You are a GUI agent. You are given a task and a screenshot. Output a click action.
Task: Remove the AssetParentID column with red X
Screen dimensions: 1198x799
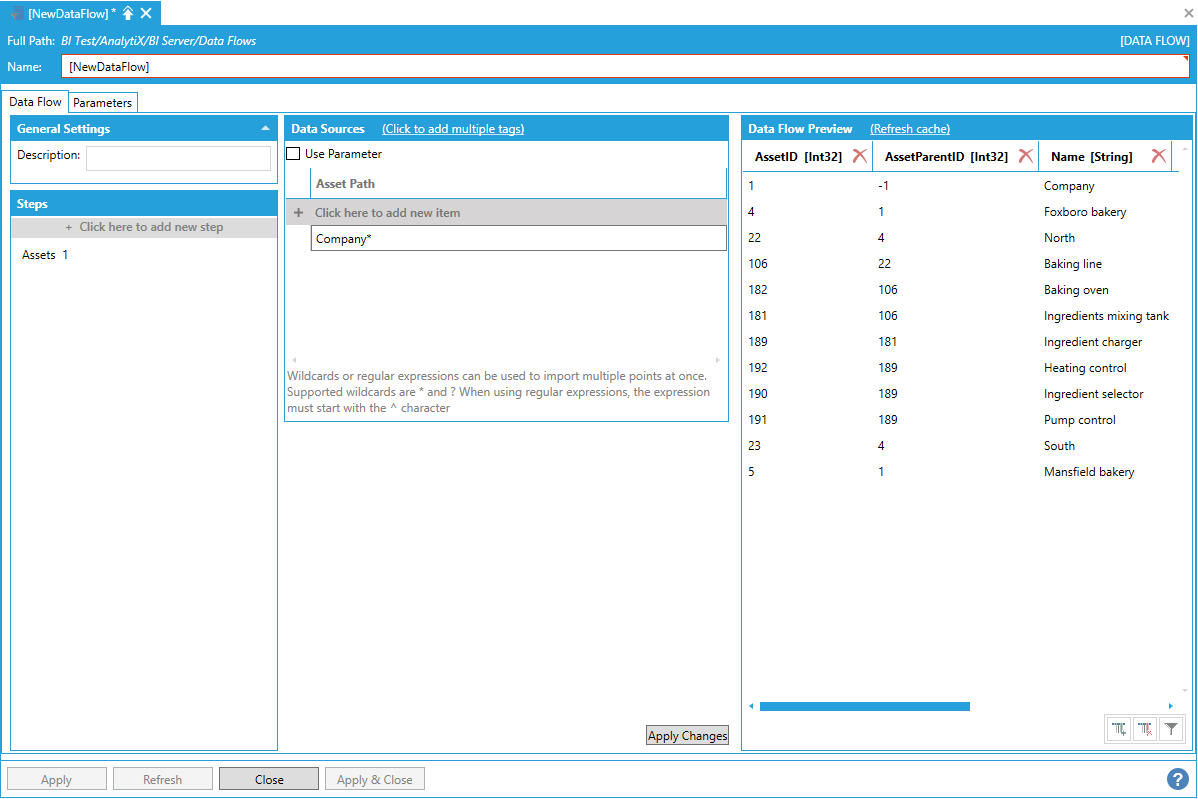click(x=1025, y=156)
